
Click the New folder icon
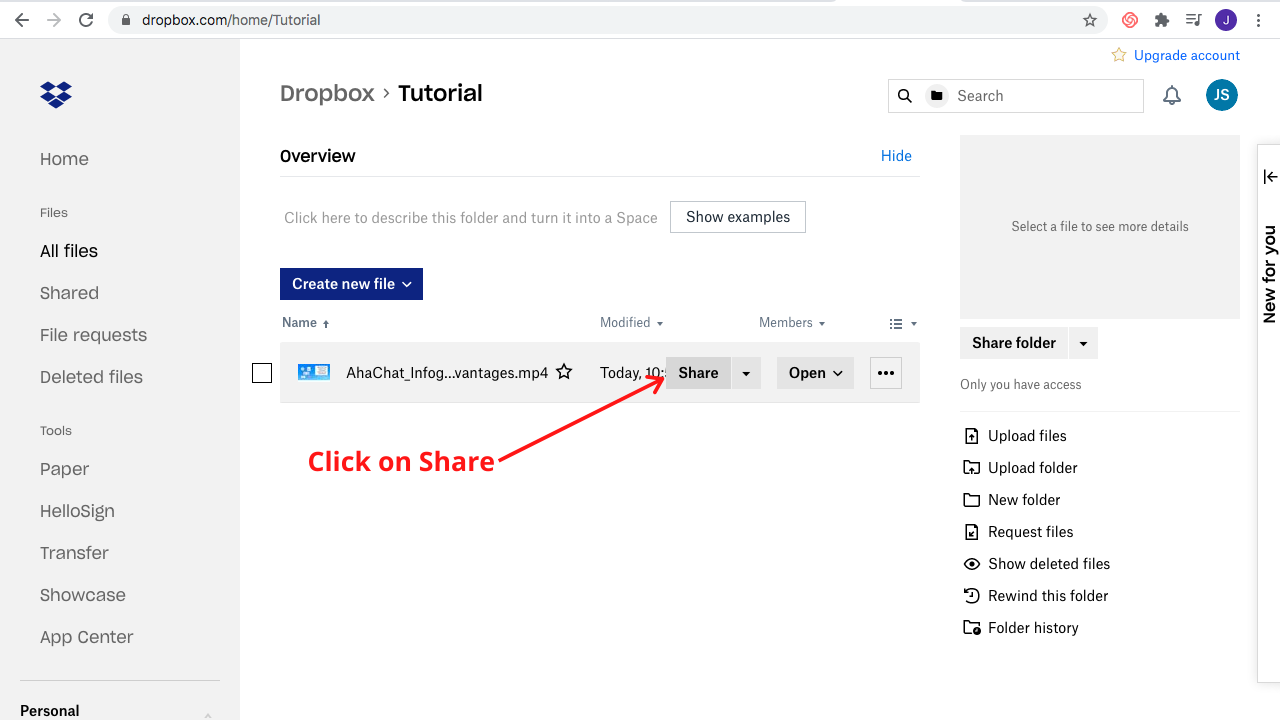coord(972,500)
